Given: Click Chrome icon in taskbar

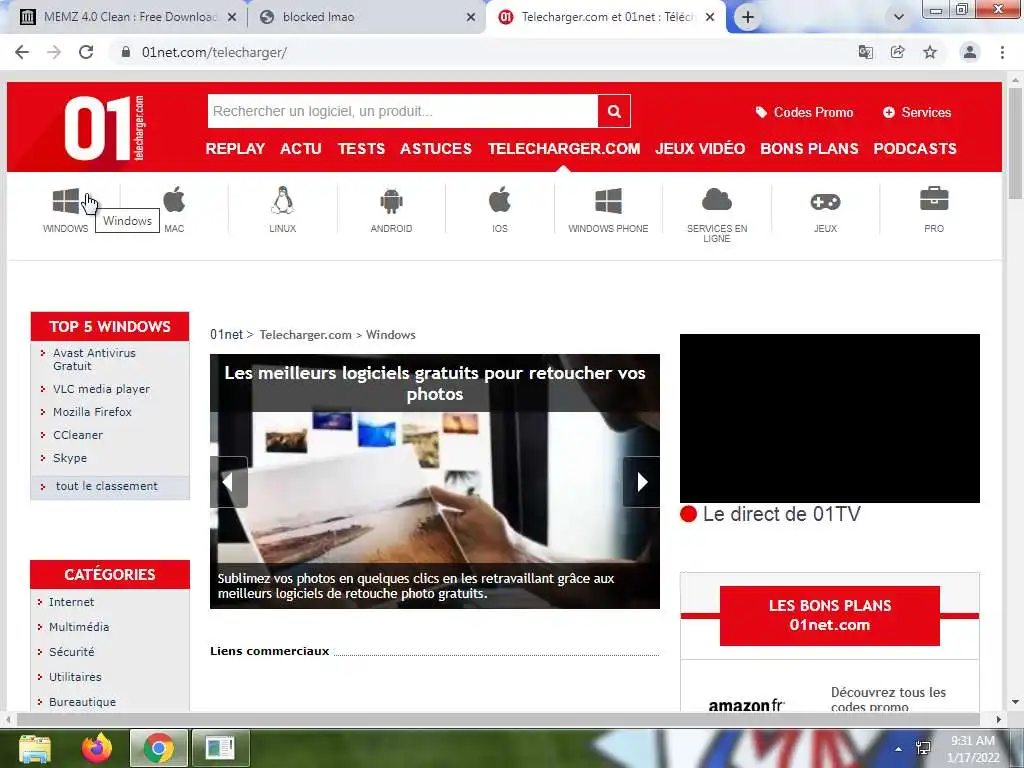Looking at the screenshot, I should (159, 748).
